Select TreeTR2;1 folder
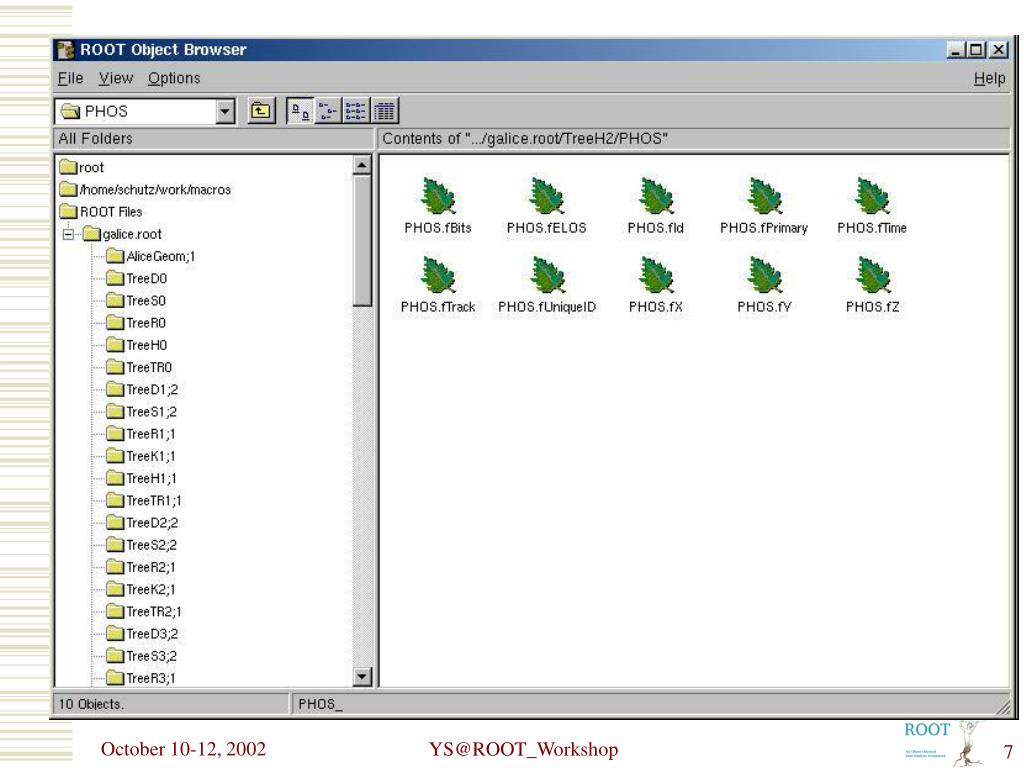Screen dimensions: 1024x768 [x=144, y=611]
